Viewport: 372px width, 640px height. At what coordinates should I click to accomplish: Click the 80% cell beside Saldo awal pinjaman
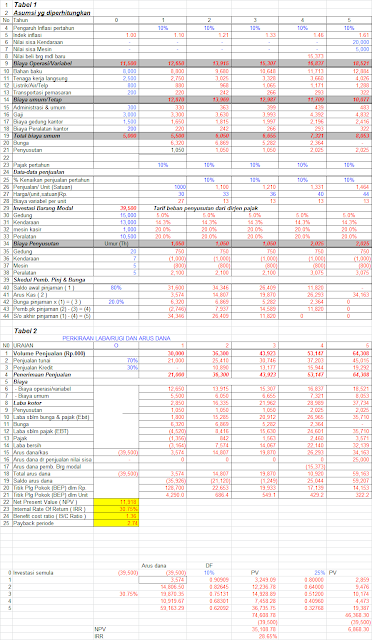click(116, 288)
